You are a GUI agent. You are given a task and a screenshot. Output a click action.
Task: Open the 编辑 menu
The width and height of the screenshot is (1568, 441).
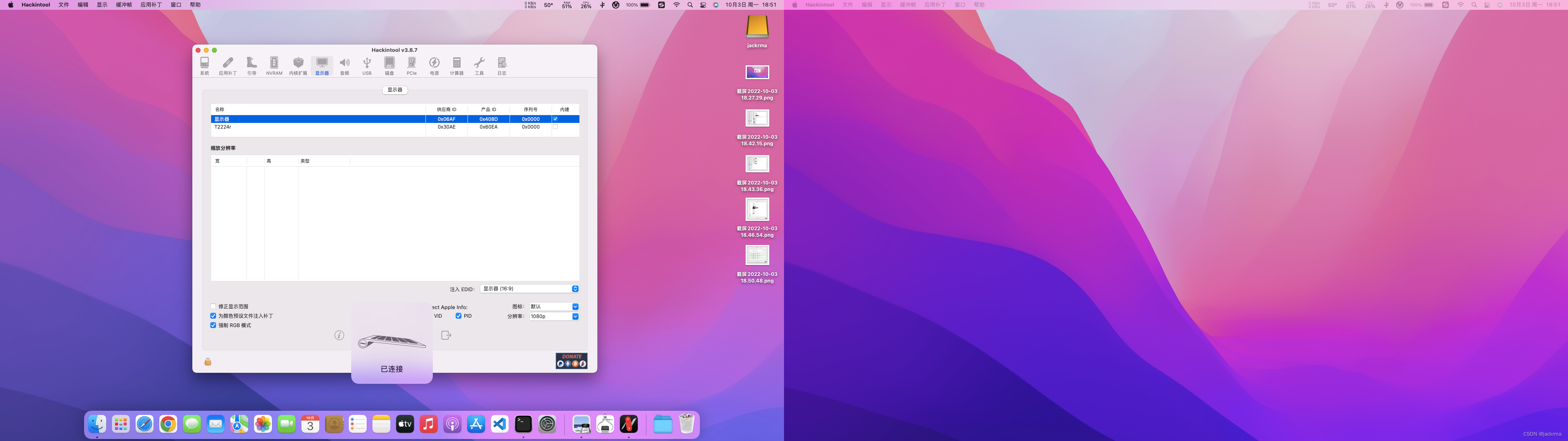(x=83, y=5)
